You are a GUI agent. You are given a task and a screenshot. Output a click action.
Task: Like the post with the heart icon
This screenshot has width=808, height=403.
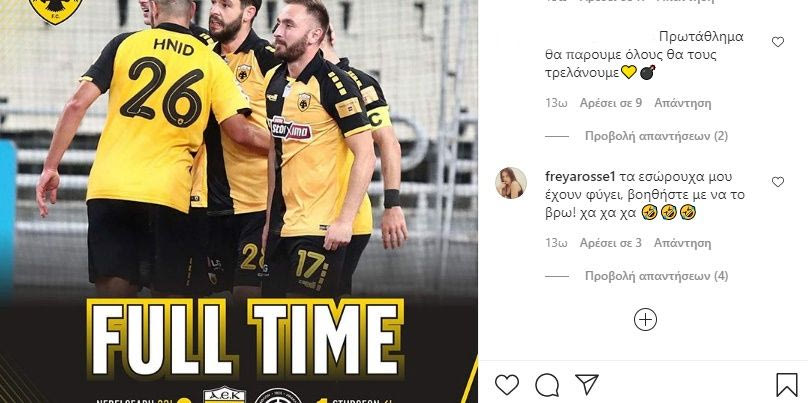click(x=507, y=385)
